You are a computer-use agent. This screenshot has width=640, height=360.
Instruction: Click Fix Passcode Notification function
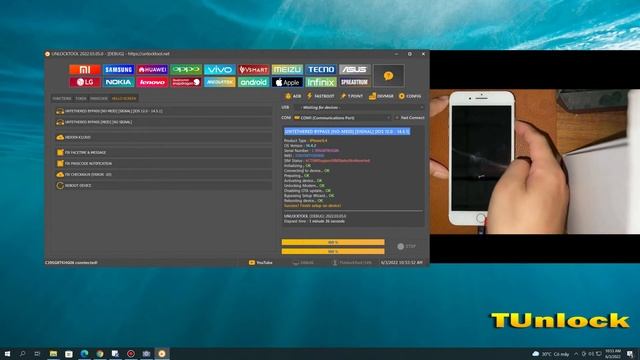[163, 163]
